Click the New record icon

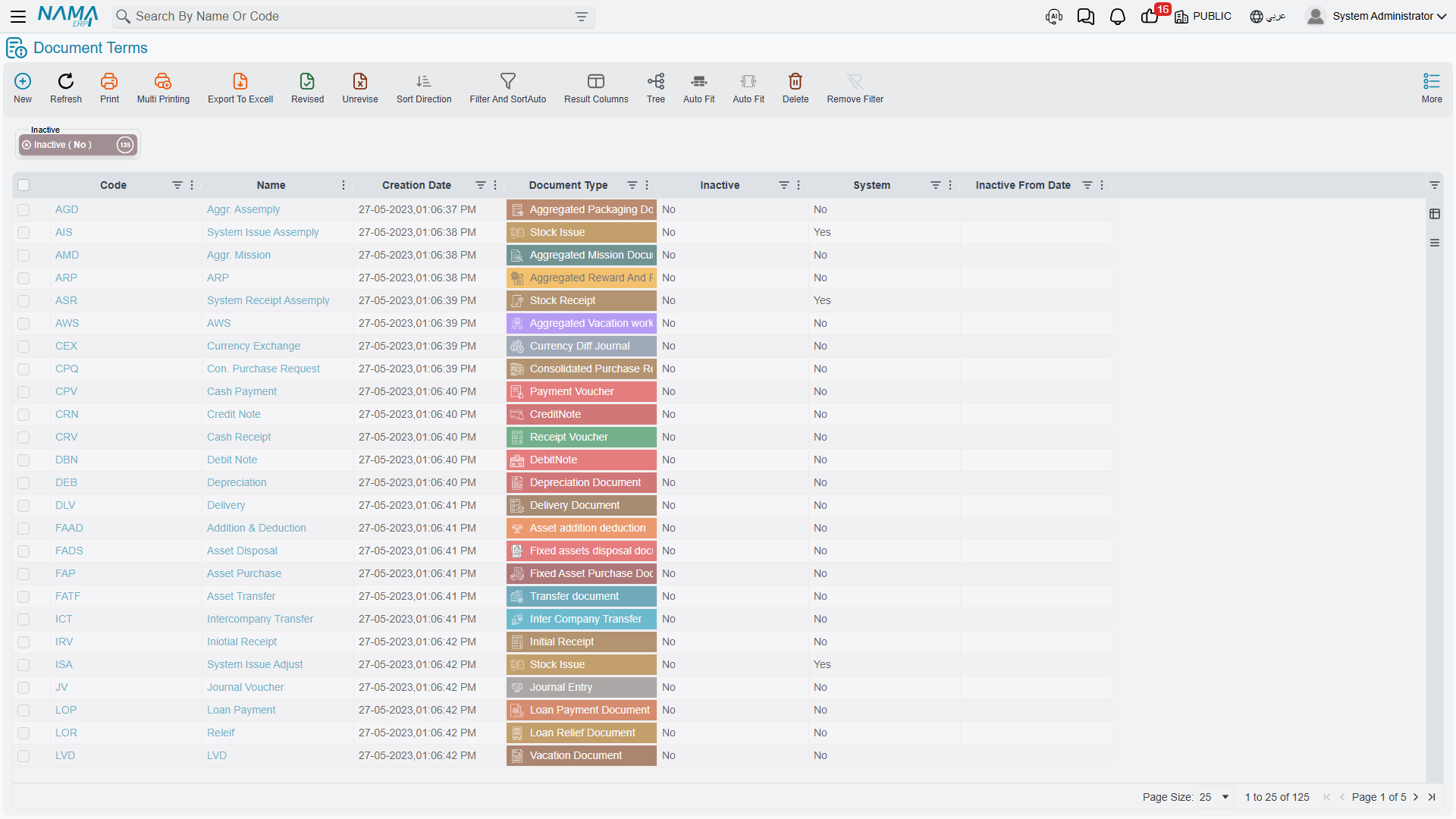click(x=23, y=81)
